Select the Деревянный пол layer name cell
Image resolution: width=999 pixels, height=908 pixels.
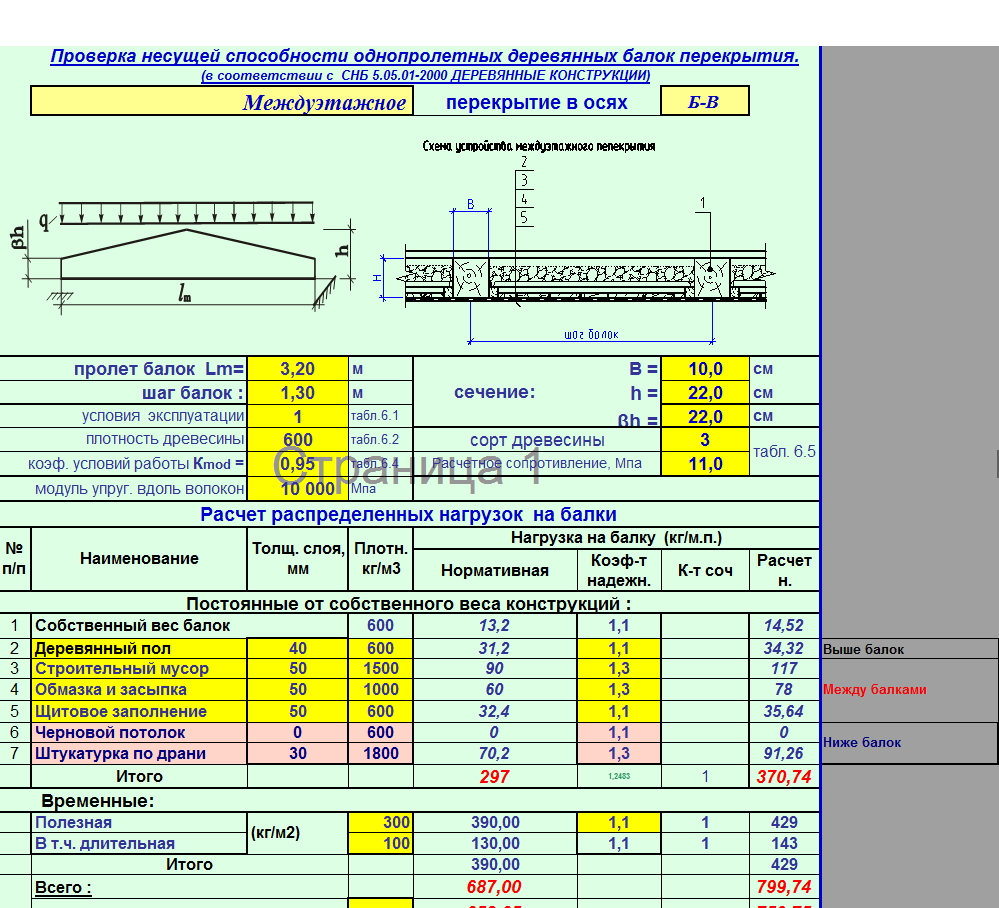click(139, 648)
